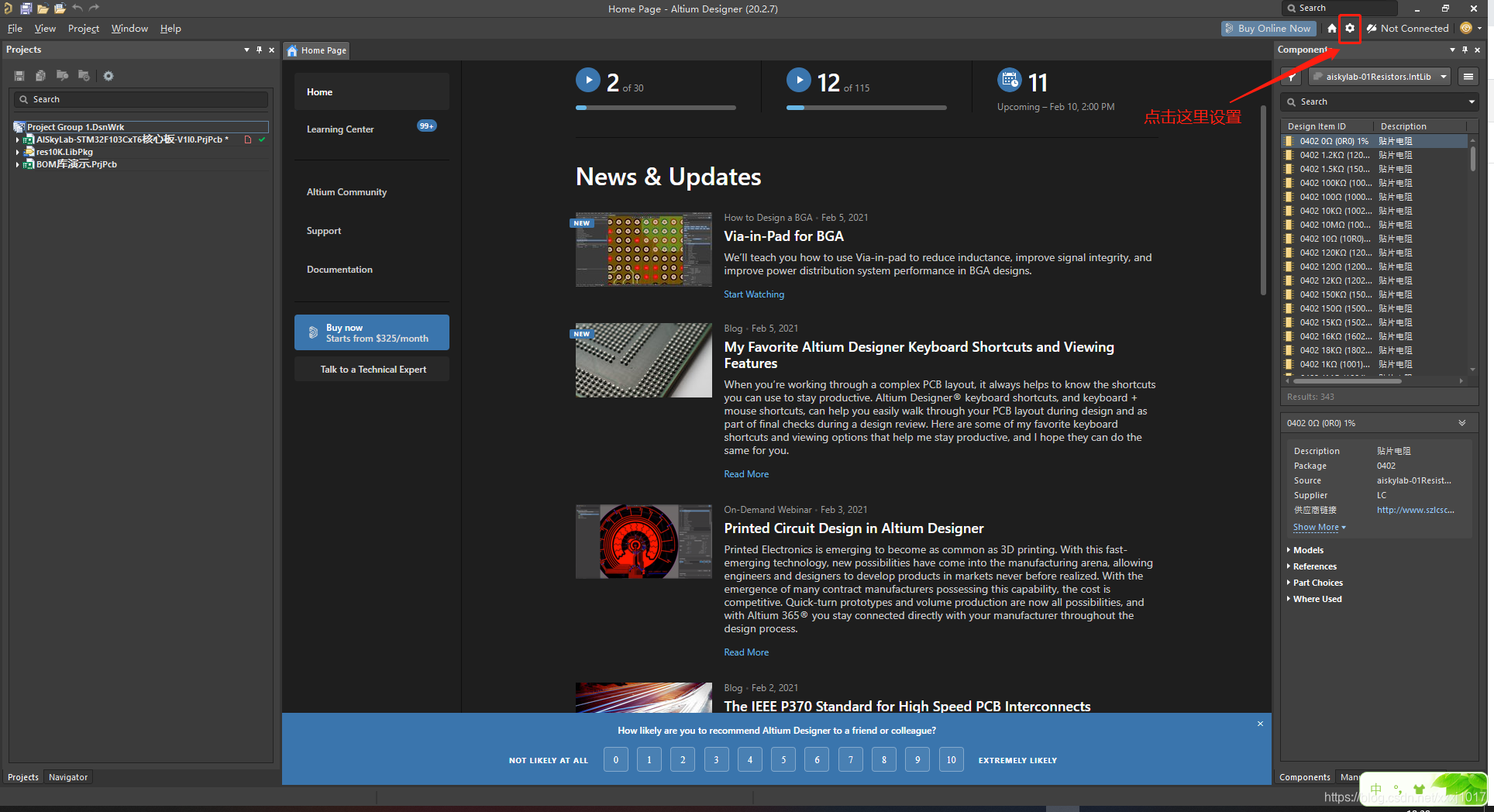1494x812 pixels.
Task: Click the Not Connected status icon
Action: pyautogui.click(x=1372, y=29)
